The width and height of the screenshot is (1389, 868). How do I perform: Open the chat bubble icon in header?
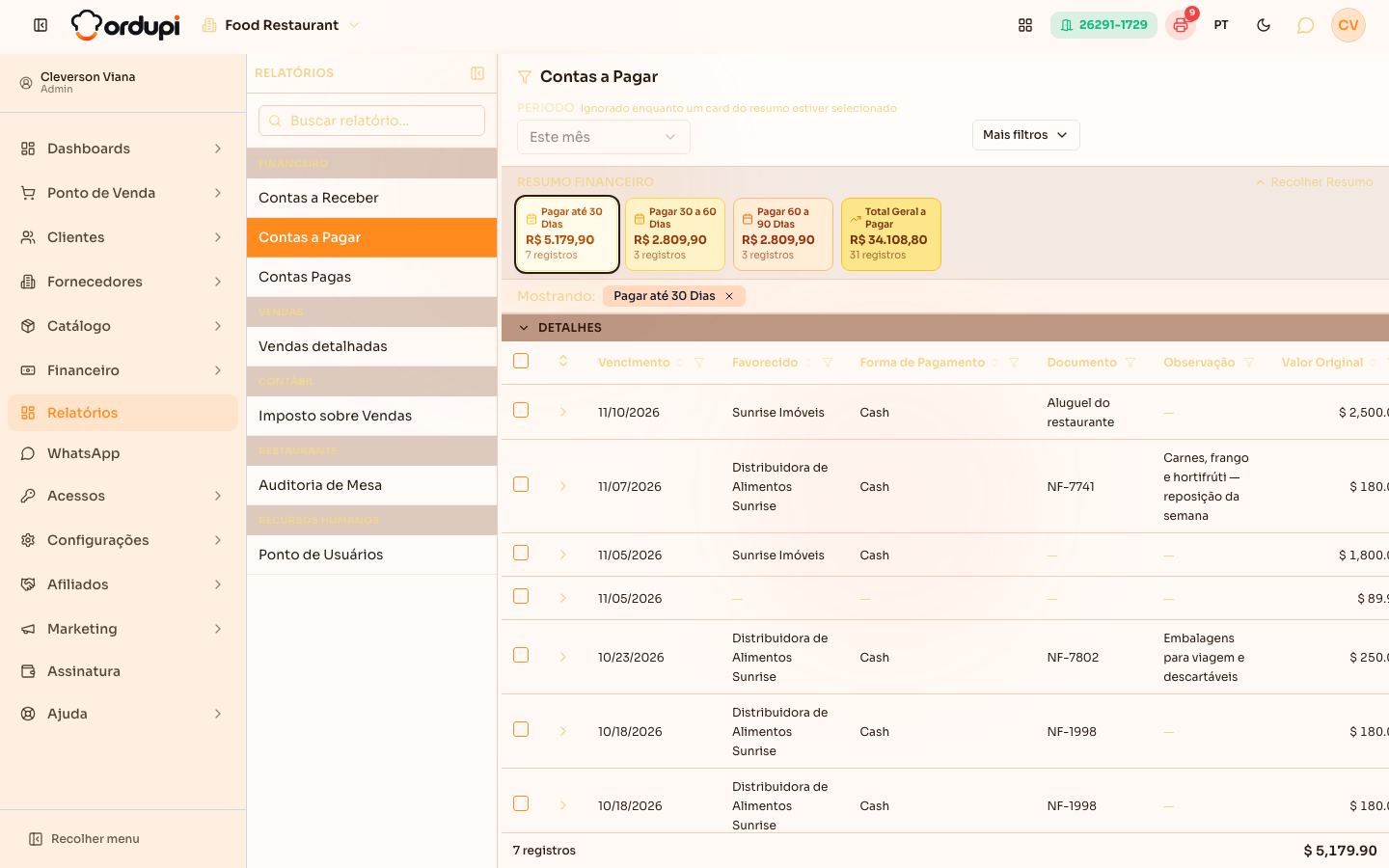click(1305, 25)
